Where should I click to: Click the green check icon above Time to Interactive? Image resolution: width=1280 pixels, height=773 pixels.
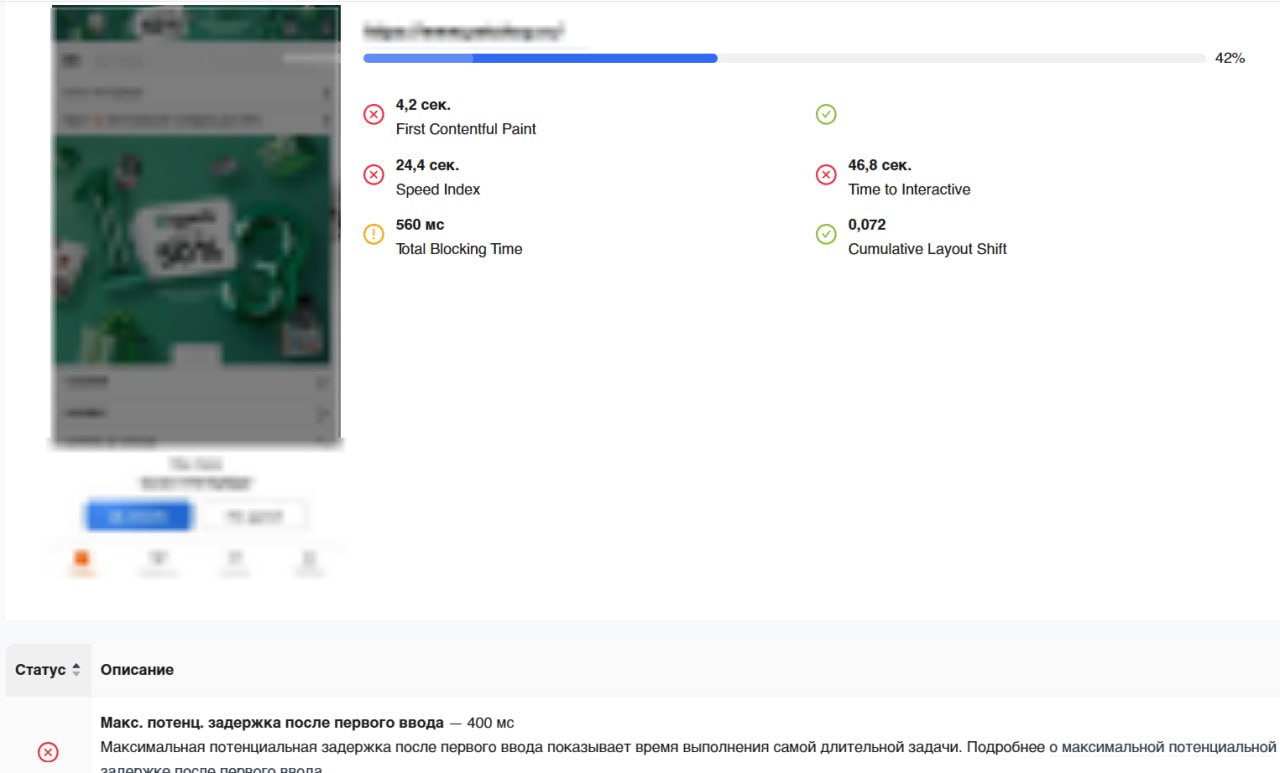tap(826, 115)
